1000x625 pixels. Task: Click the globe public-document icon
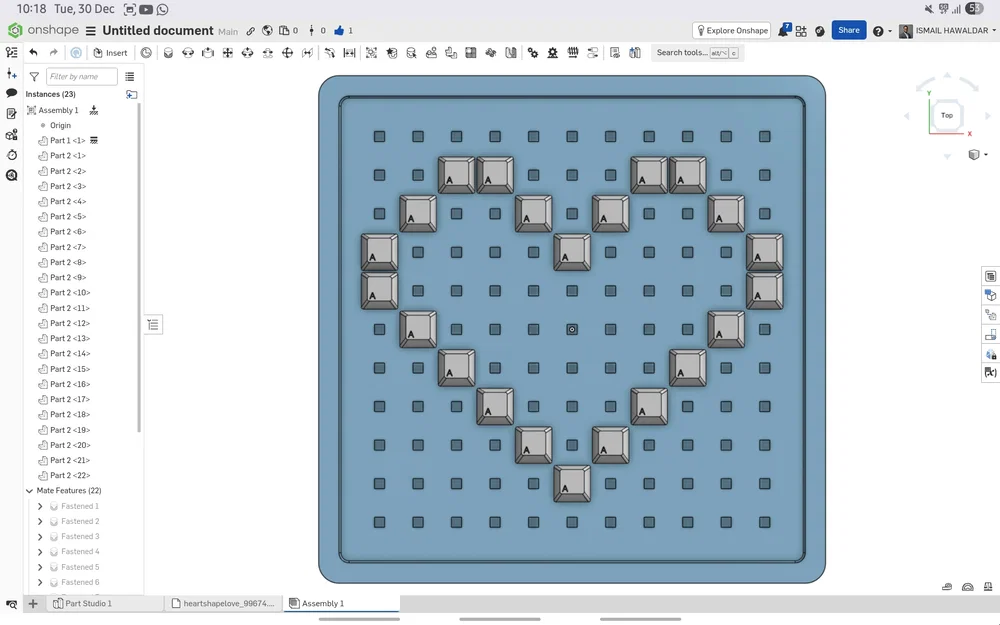pyautogui.click(x=267, y=31)
